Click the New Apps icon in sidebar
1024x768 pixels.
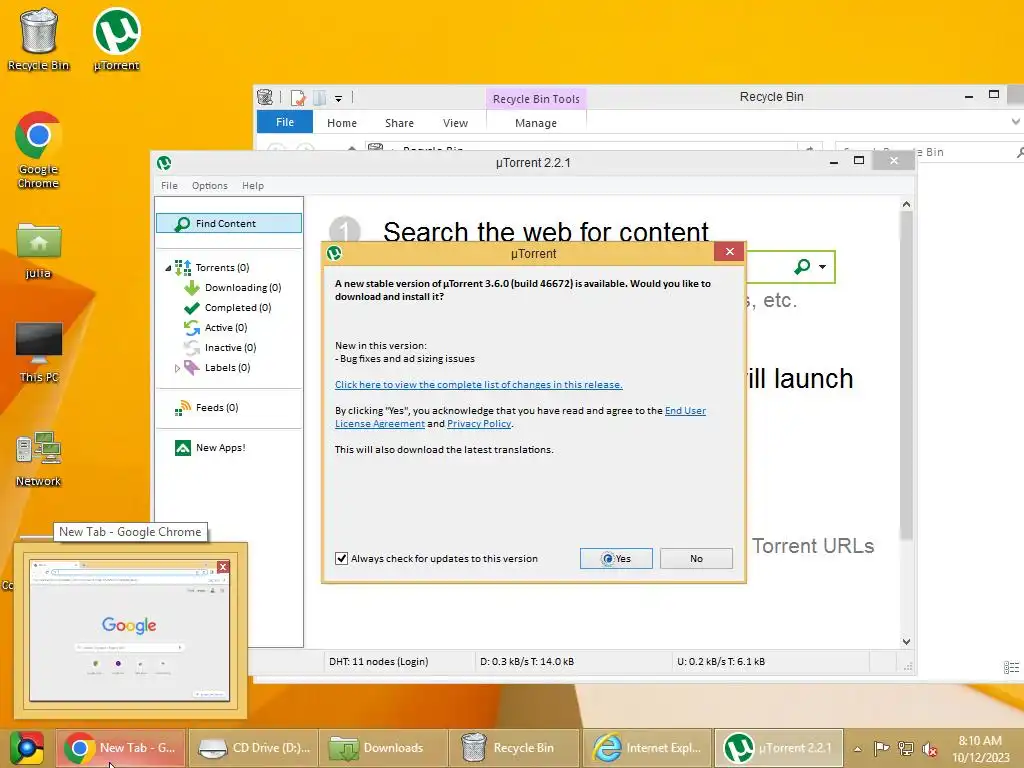click(183, 448)
